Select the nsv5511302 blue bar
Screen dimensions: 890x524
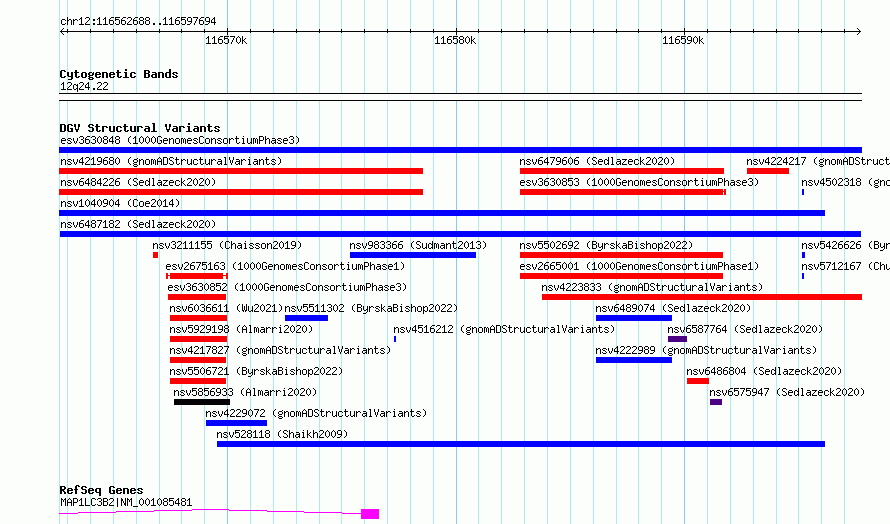coord(307,318)
